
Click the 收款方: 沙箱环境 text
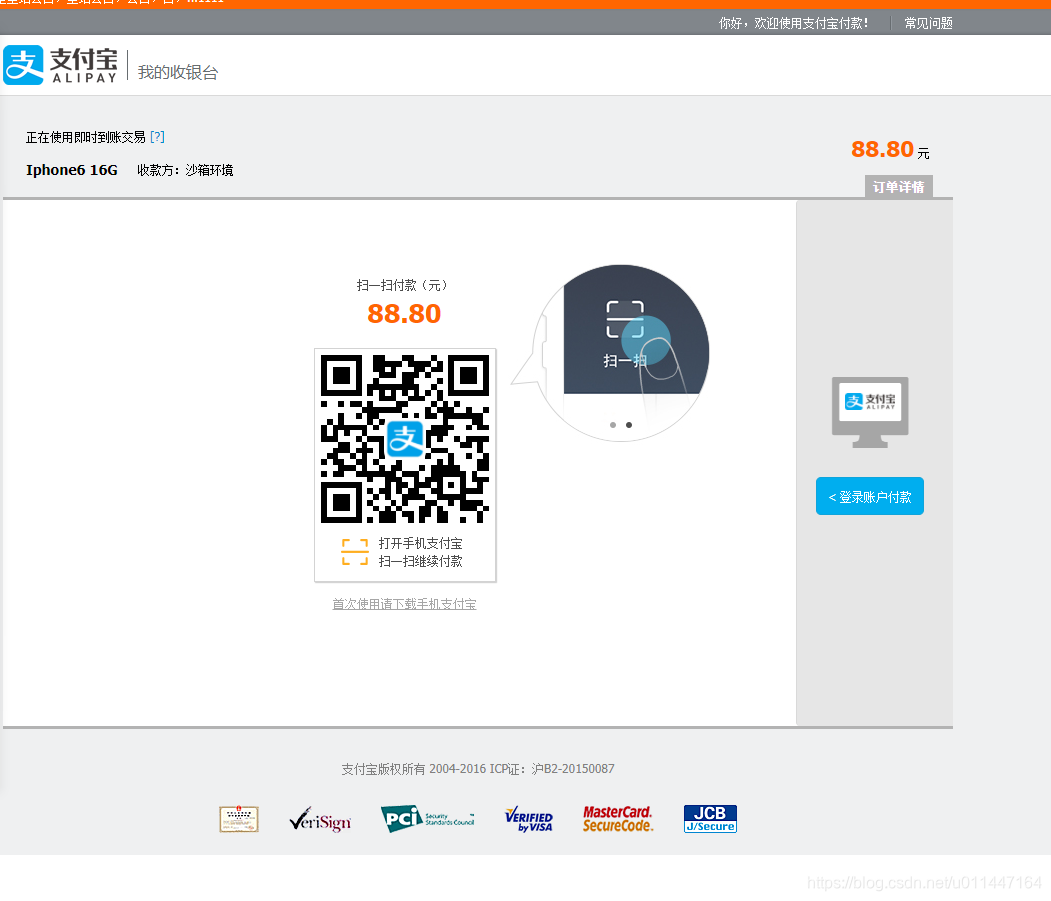point(185,170)
